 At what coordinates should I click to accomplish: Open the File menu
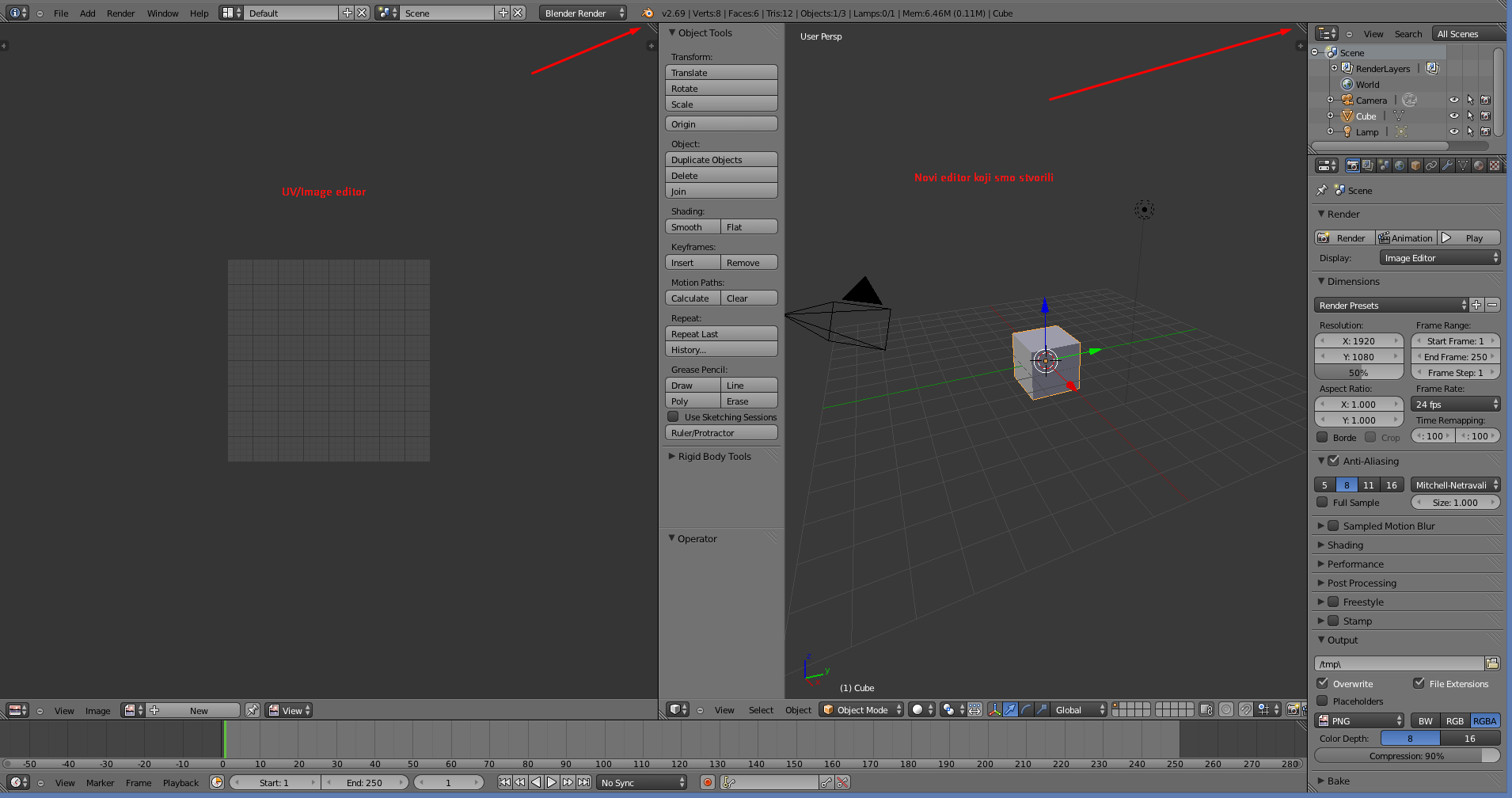tap(61, 13)
